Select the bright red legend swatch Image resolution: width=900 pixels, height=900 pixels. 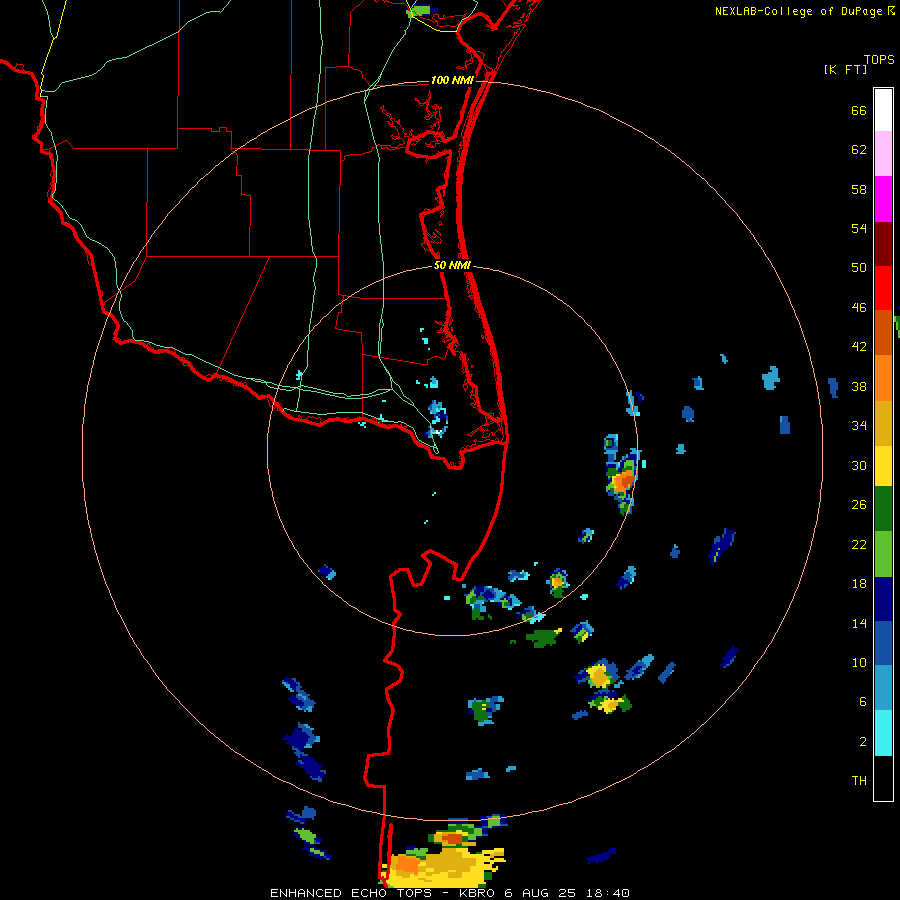(x=883, y=288)
